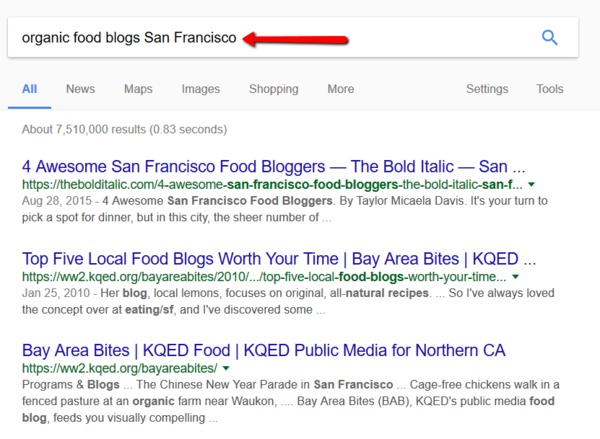Click the theboldItalic.com green URL

point(272,184)
